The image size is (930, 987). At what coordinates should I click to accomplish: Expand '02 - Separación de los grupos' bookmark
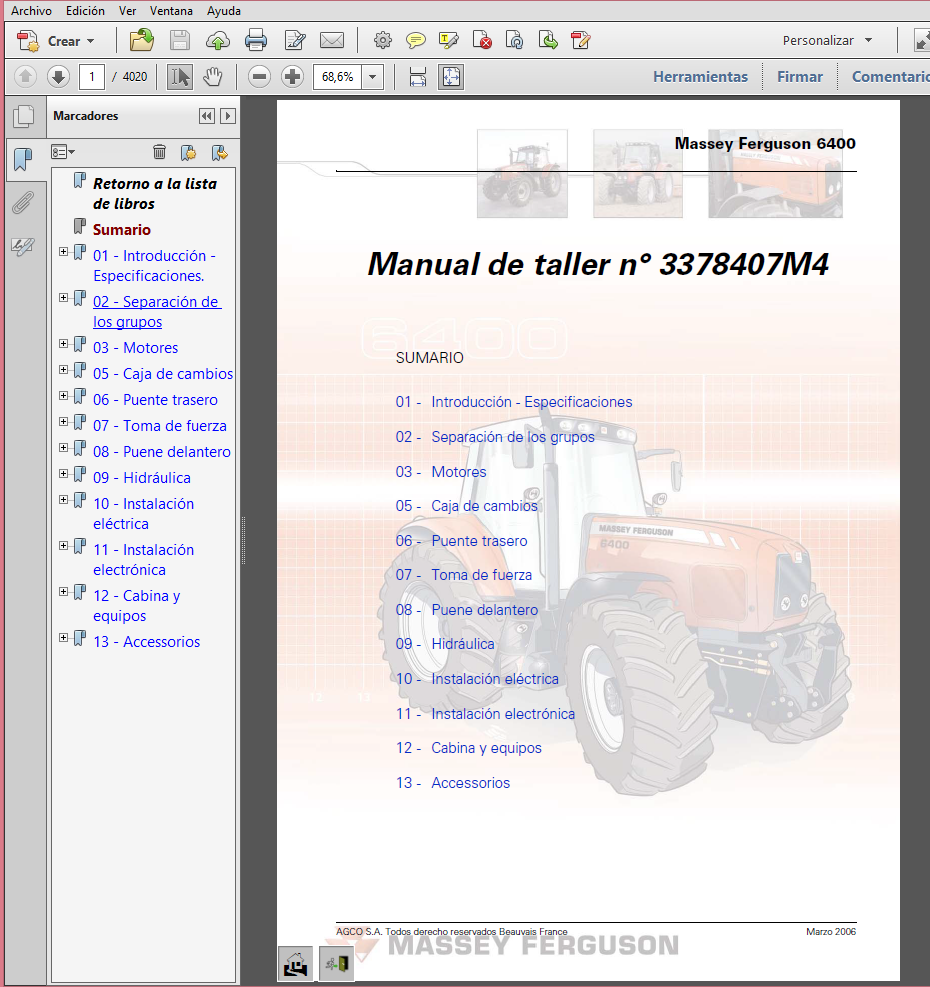[x=64, y=298]
